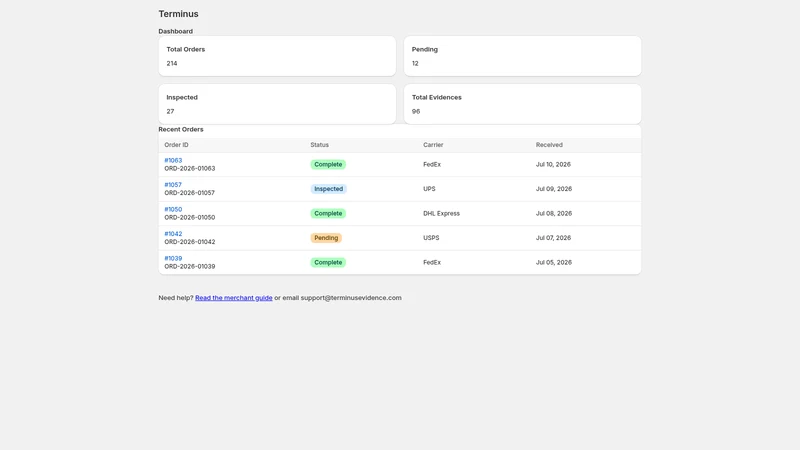This screenshot has width=800, height=450.
Task: Click the Complete badge for order #1063
Action: click(x=328, y=164)
